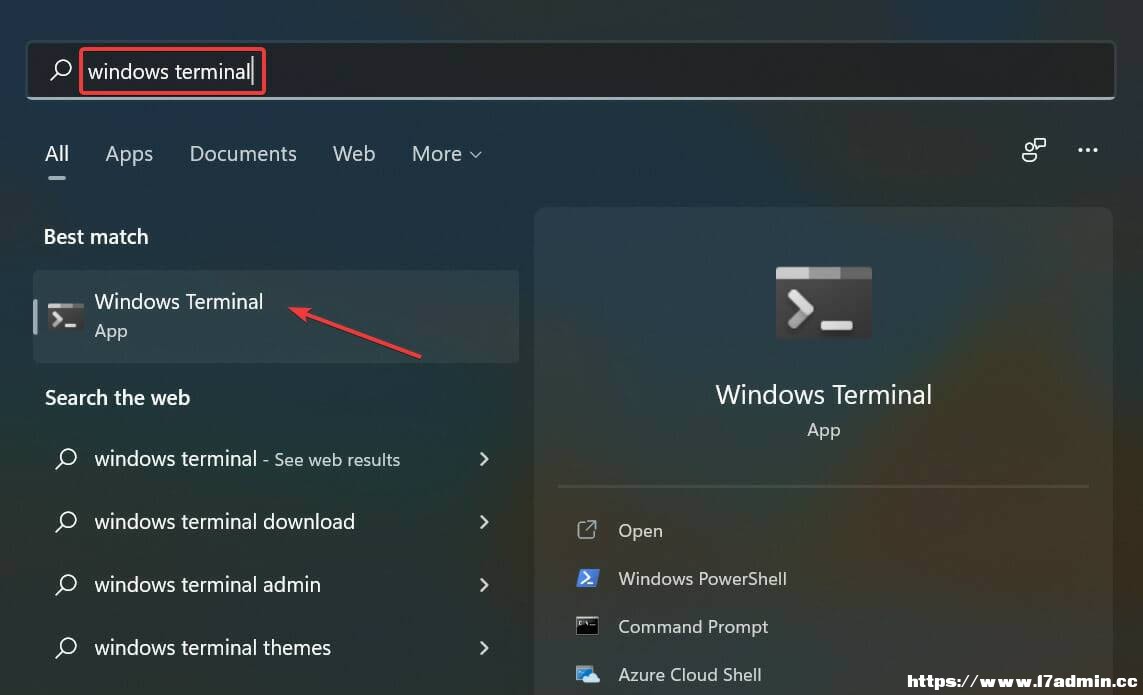Click magnifier icon beside 'windows terminal download'
1143x695 pixels.
point(66,521)
